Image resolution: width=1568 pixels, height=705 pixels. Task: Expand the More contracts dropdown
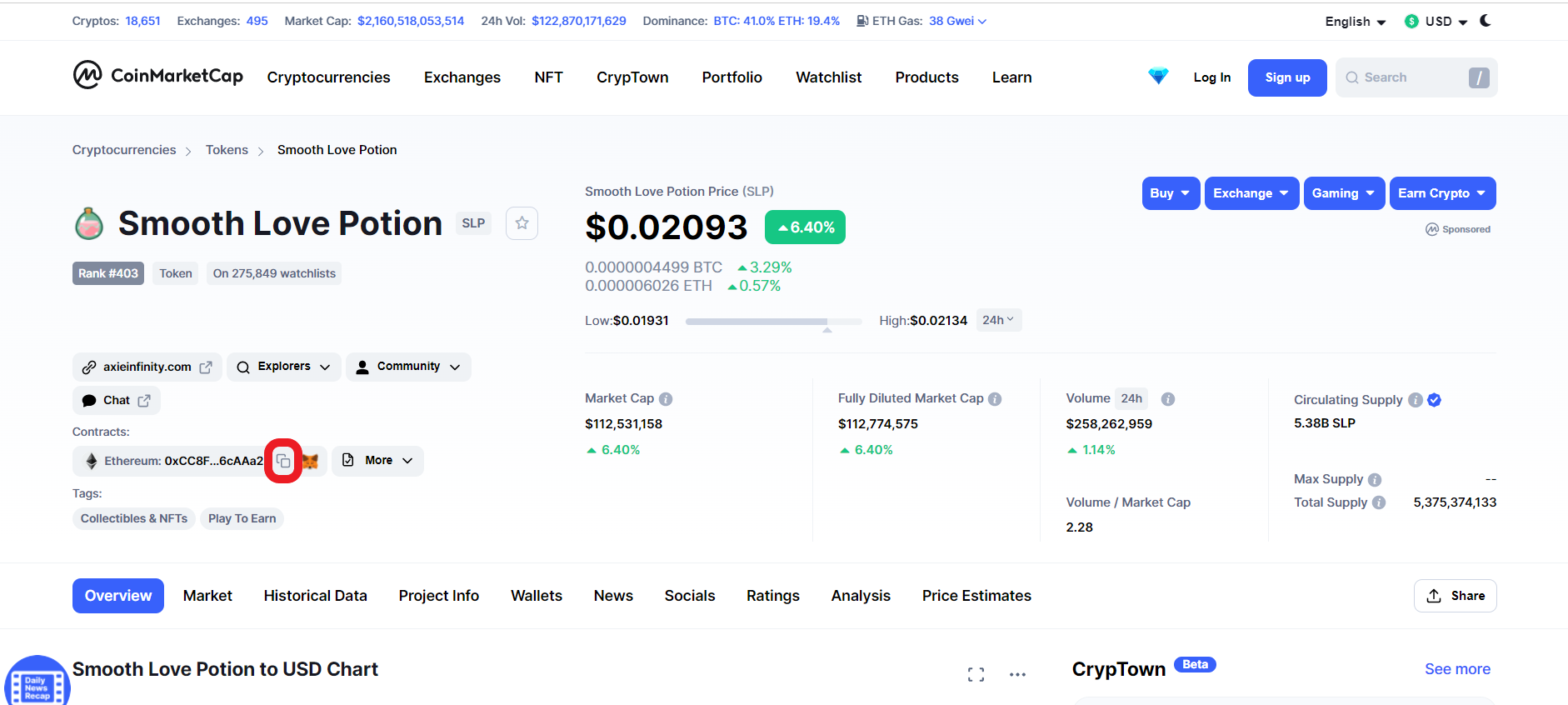click(x=377, y=461)
